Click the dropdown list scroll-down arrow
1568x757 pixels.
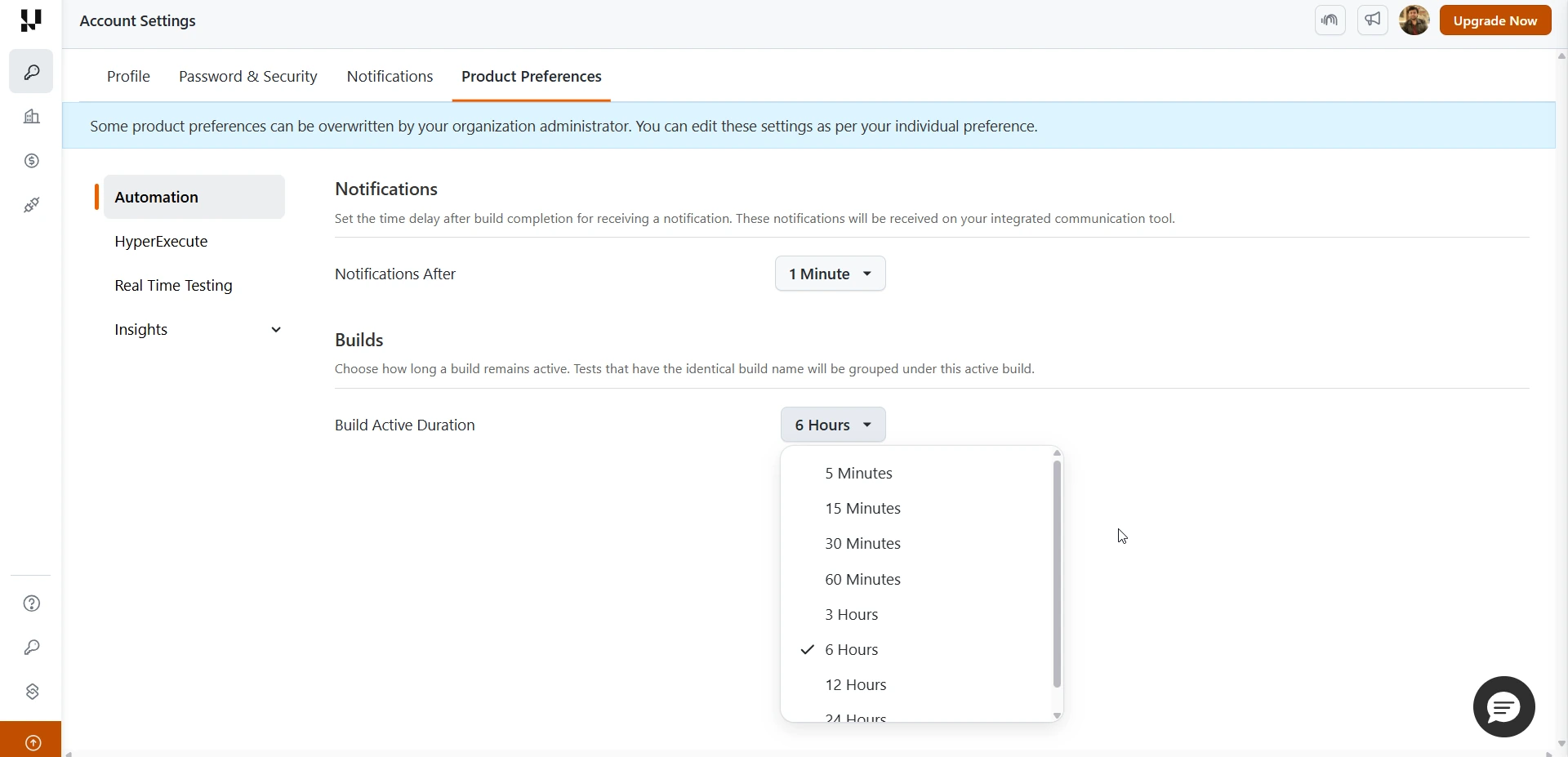pos(1057,716)
